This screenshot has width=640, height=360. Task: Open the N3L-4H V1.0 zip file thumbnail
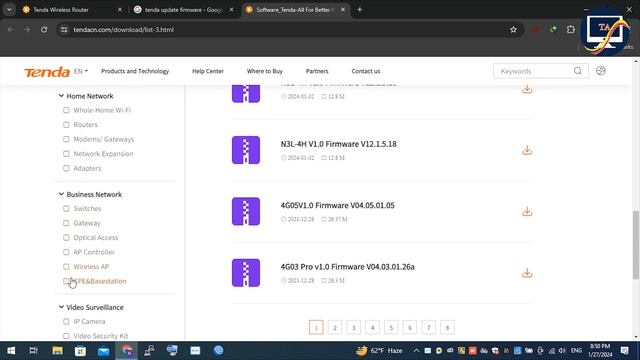click(x=246, y=150)
